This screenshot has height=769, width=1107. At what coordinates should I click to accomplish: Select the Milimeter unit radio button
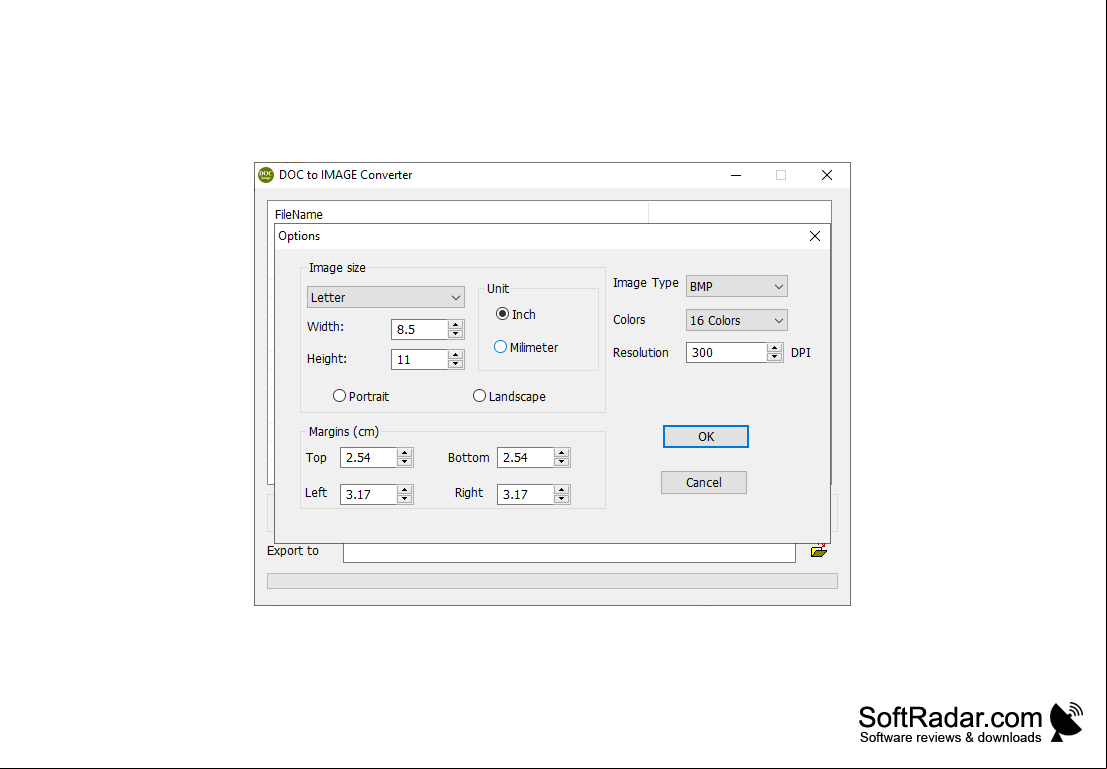500,347
